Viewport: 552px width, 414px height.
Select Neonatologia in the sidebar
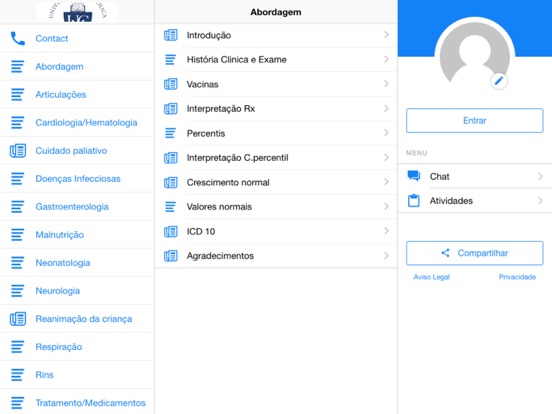tap(77, 263)
